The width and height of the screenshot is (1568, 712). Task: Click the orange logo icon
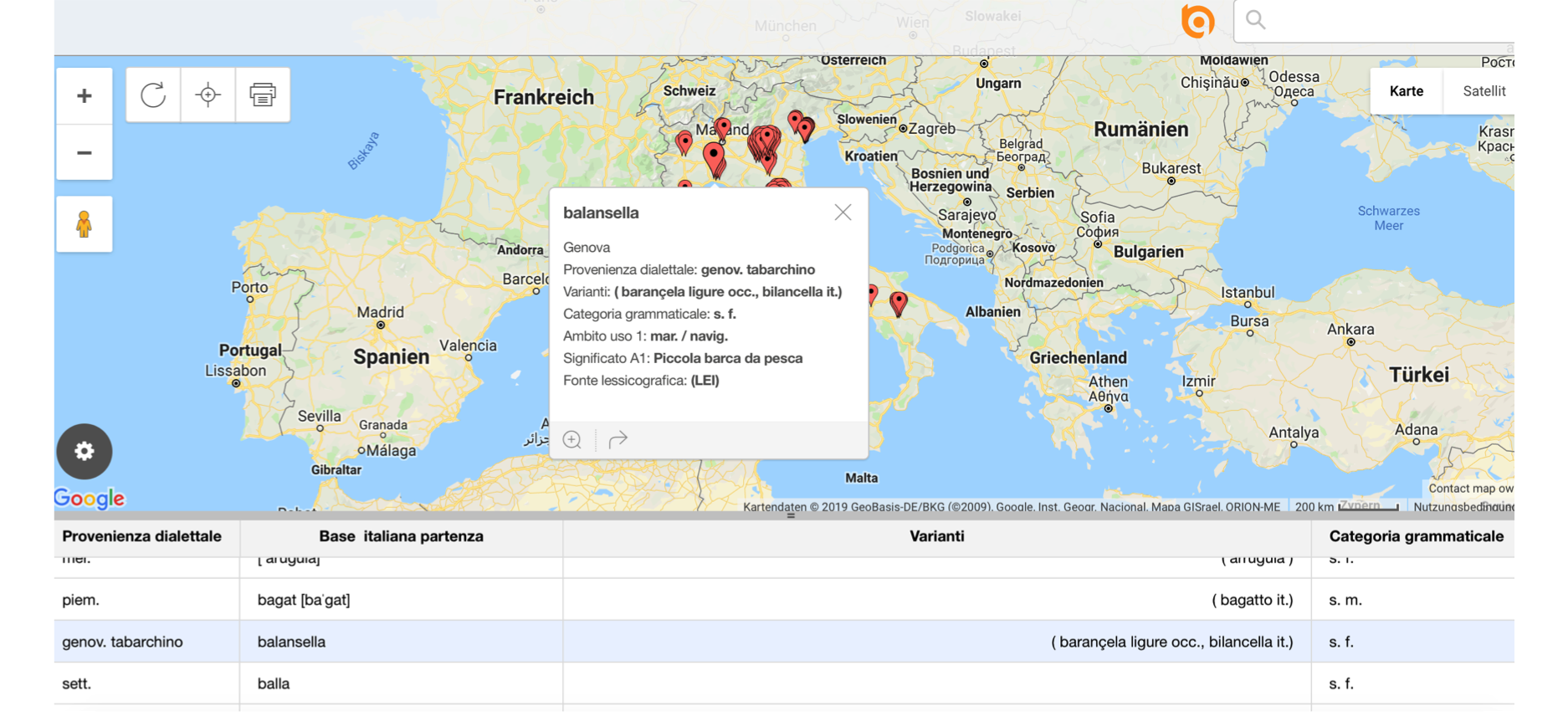pos(1197,20)
